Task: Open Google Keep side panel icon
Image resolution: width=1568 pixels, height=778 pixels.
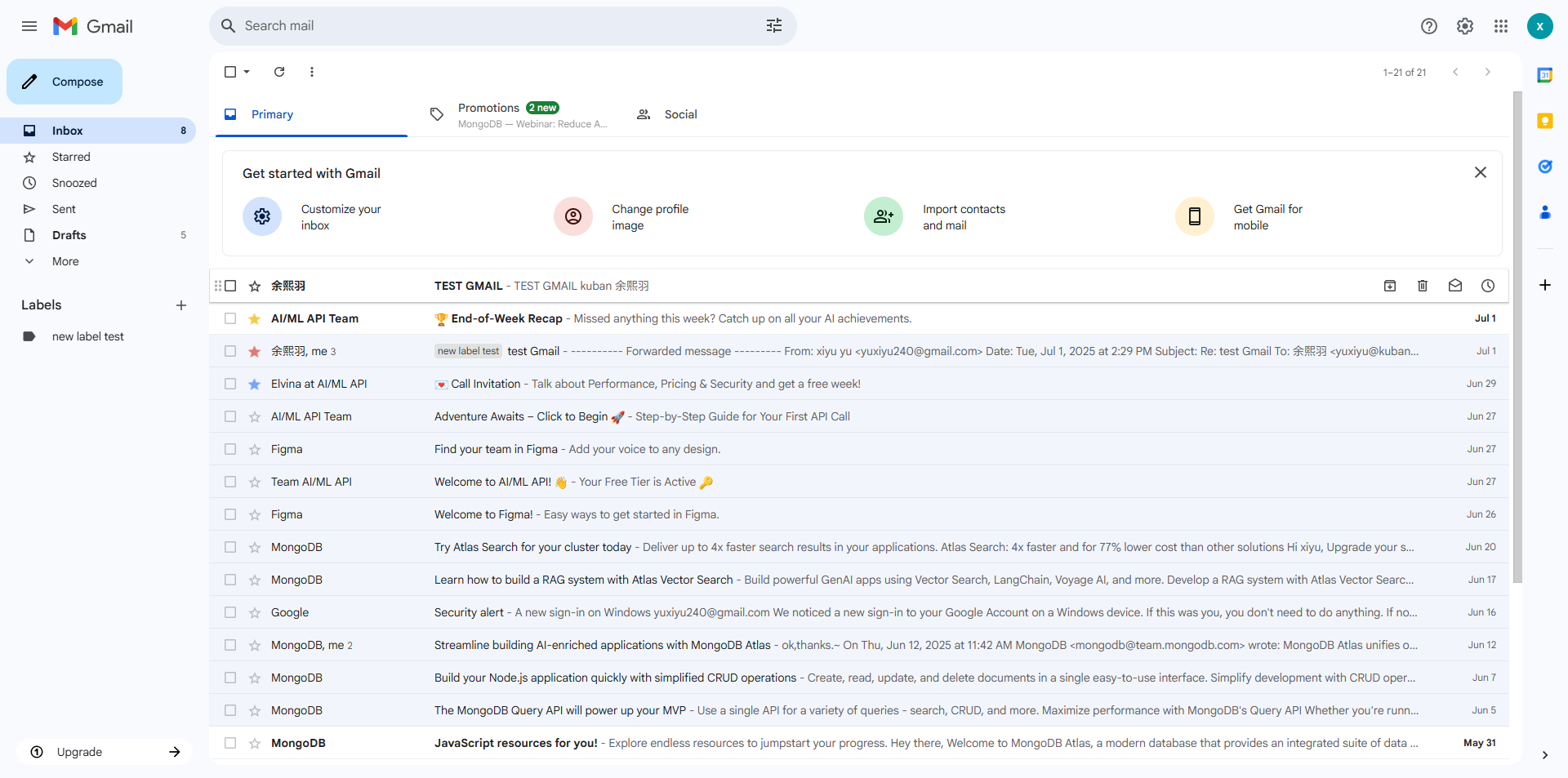Action: [x=1544, y=121]
